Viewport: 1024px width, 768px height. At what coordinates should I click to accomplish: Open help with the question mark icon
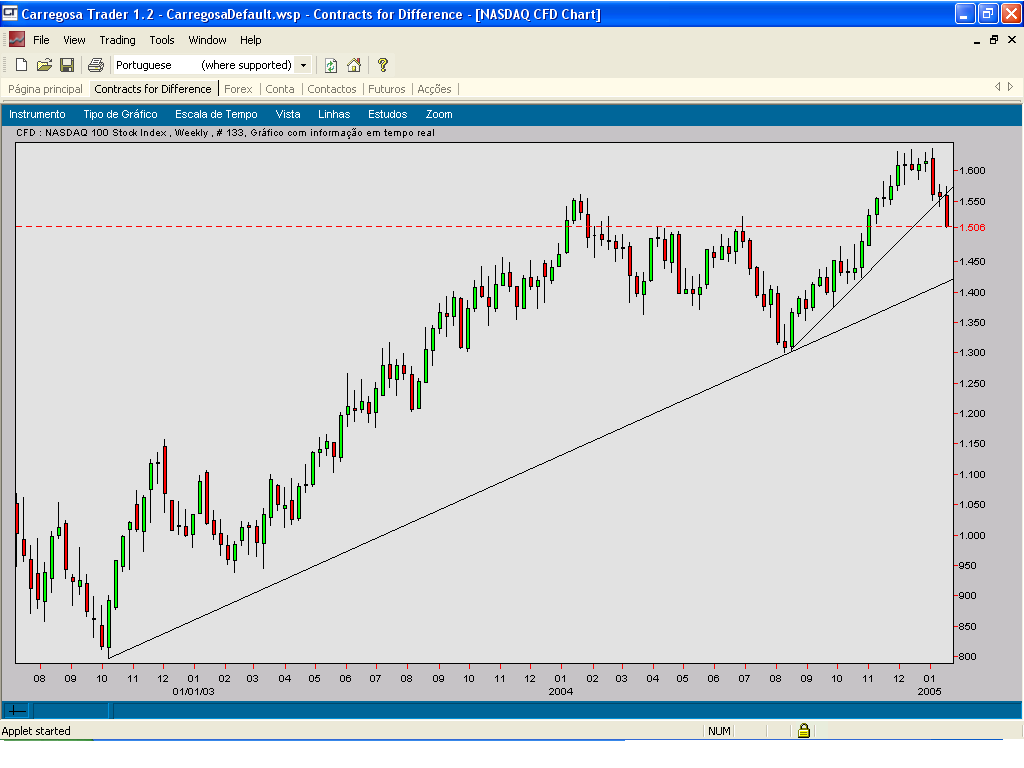tap(382, 65)
